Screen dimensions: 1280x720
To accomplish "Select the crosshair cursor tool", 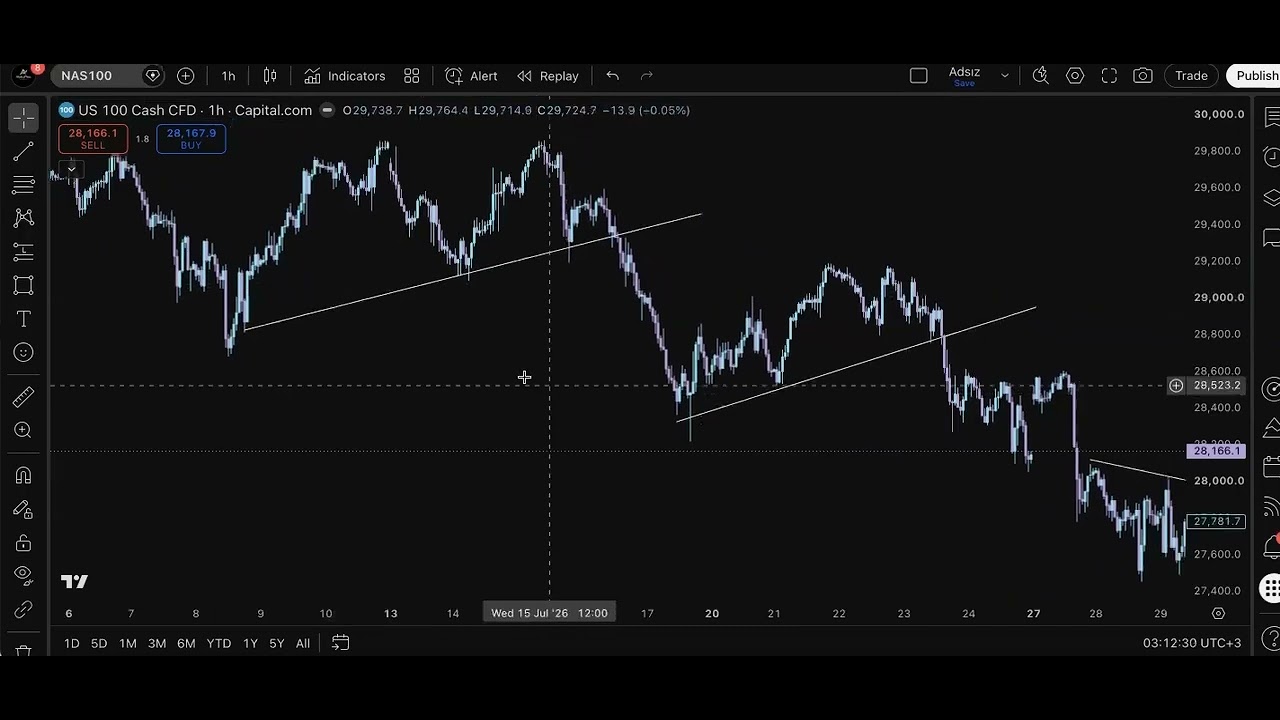I will click(x=23, y=118).
